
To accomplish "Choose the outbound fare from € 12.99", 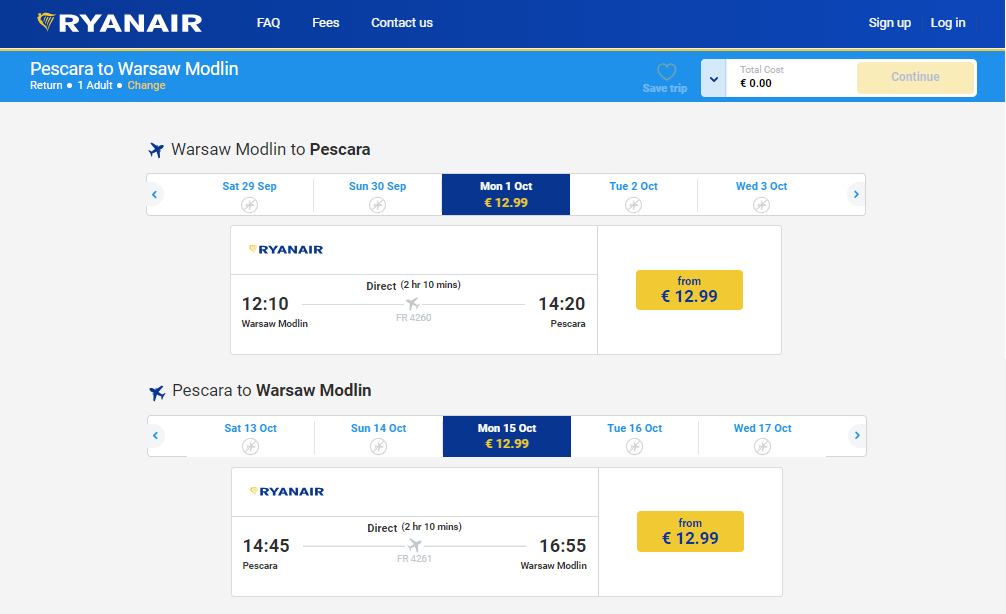I will point(689,290).
